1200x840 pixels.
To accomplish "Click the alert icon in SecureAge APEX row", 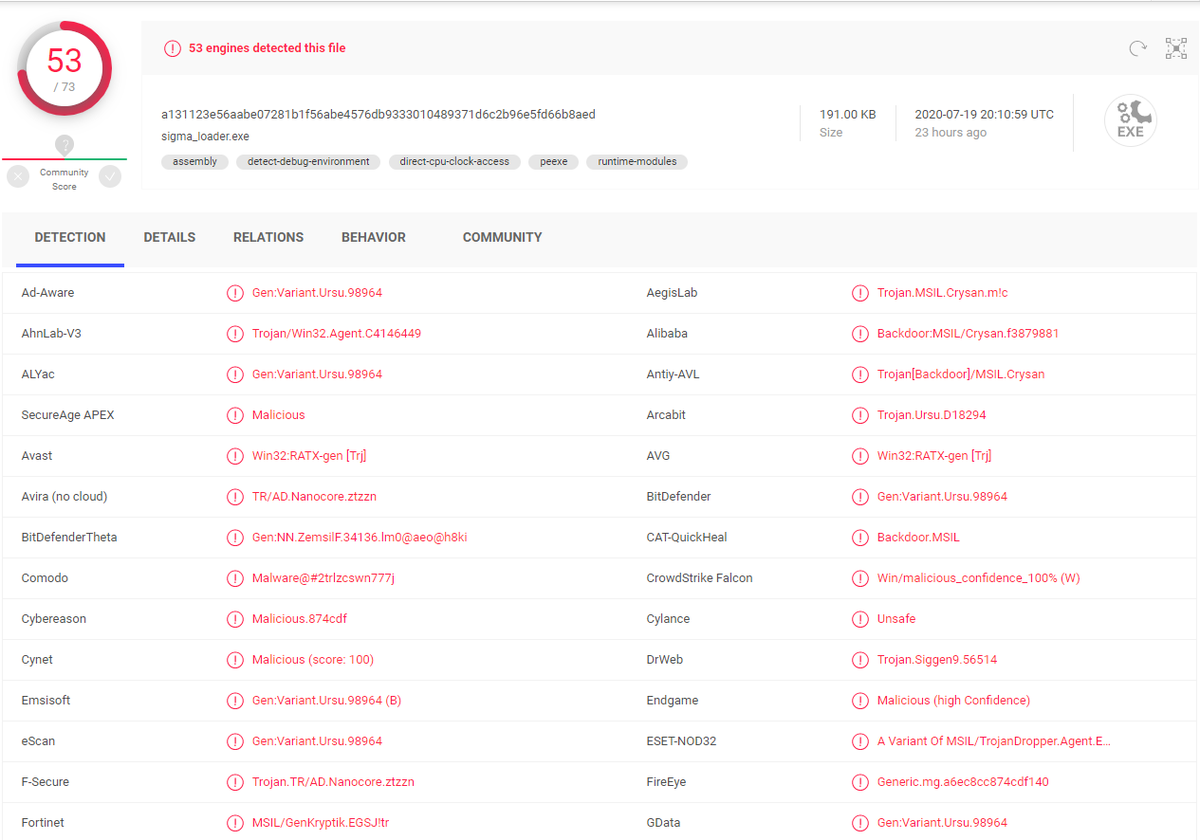I will [x=235, y=415].
